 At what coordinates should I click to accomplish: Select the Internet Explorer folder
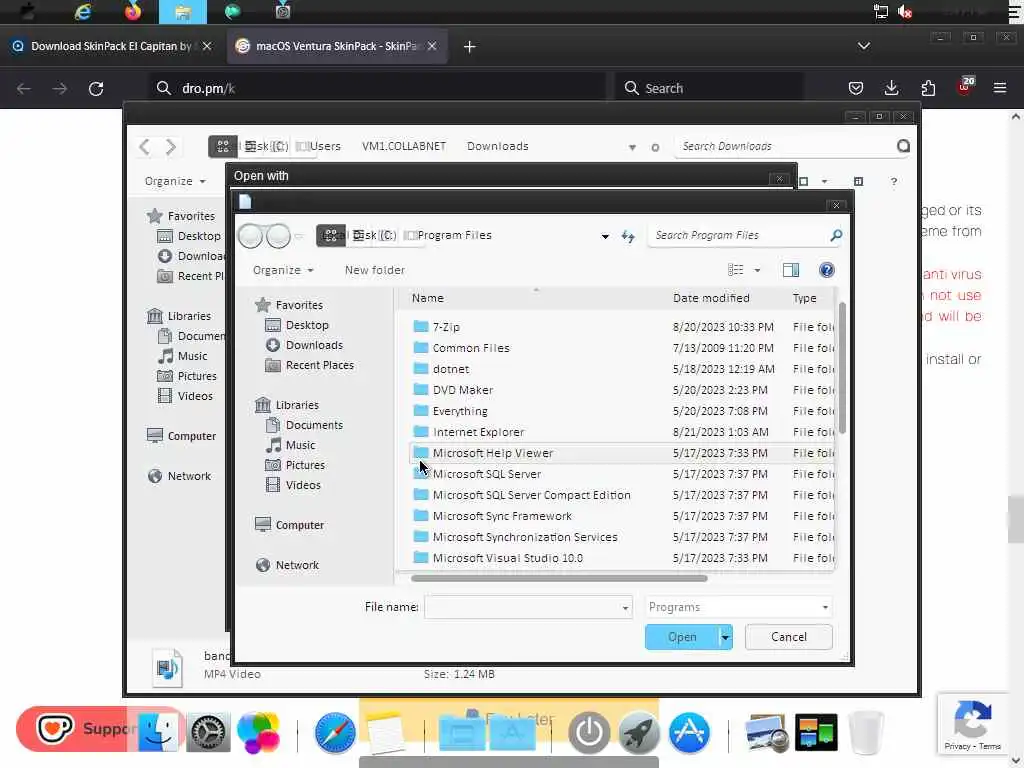pos(478,432)
